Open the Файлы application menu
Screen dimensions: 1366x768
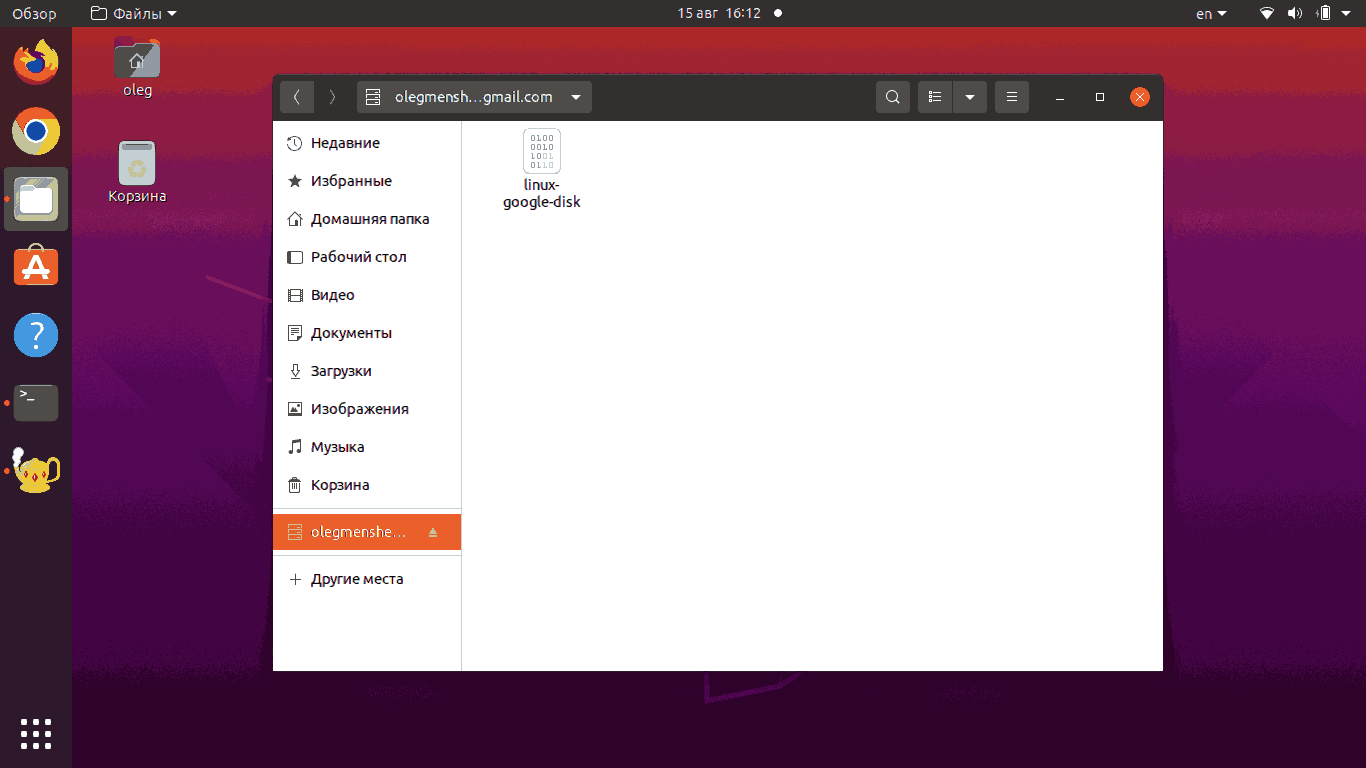tap(133, 13)
